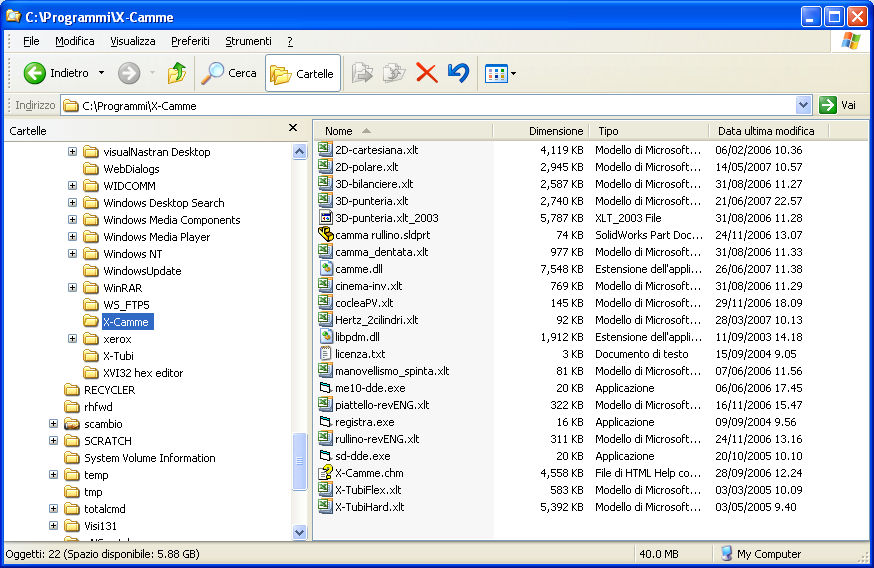Viewport: 874px width, 568px height.
Task: Open the ? help menu
Action: pyautogui.click(x=290, y=41)
